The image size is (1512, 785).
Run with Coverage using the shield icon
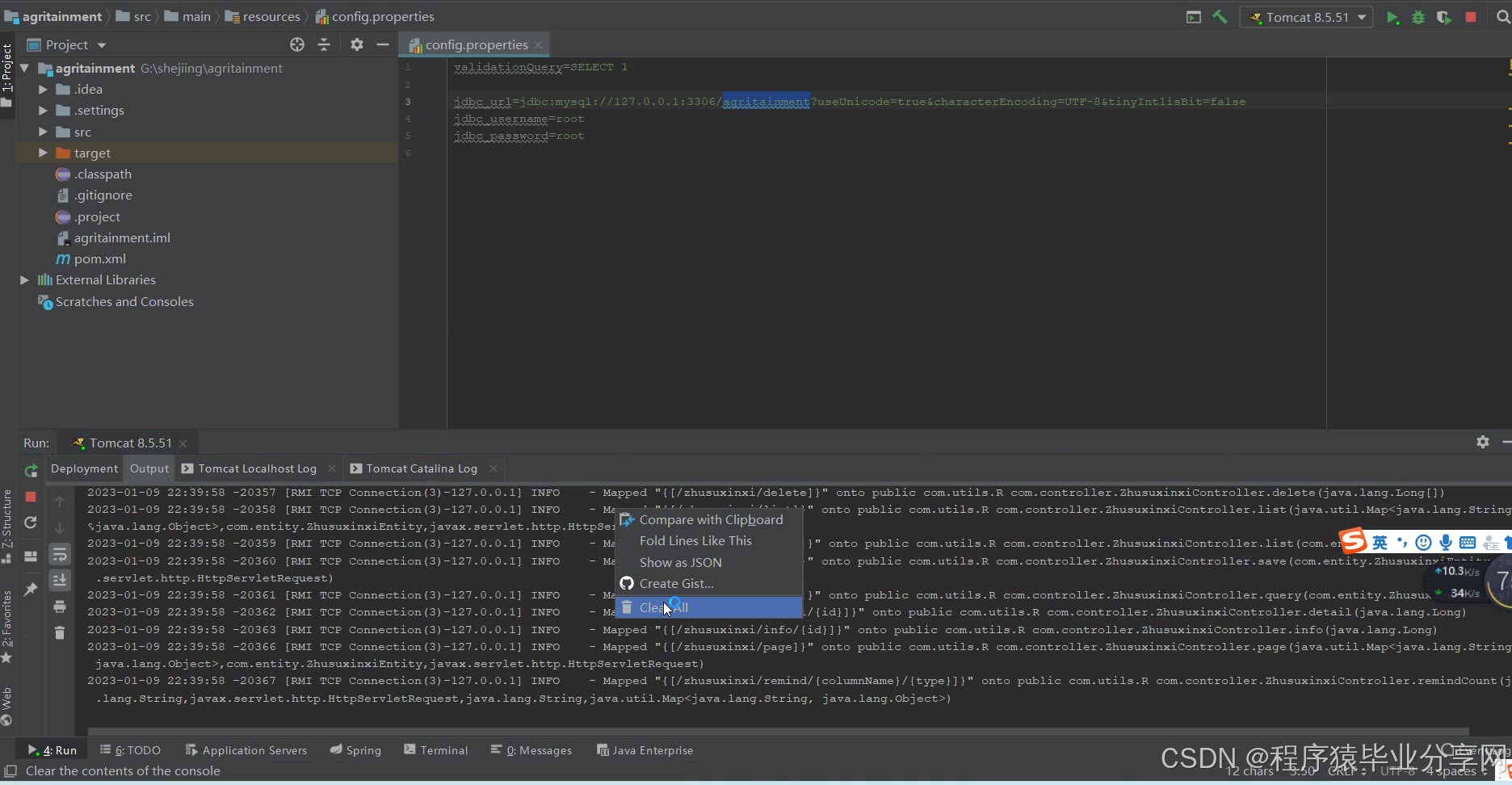(1444, 17)
